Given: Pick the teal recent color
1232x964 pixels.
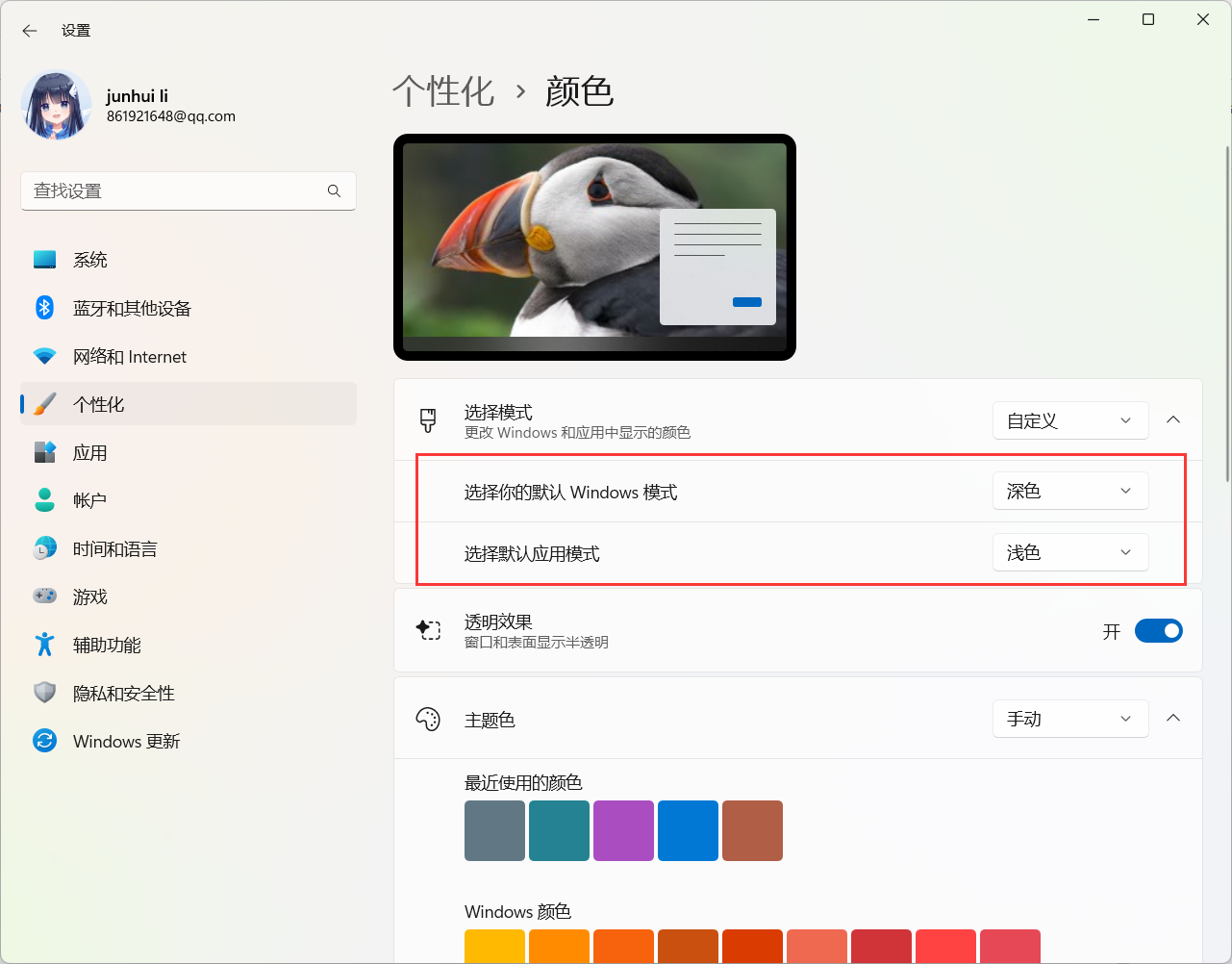Looking at the screenshot, I should [559, 830].
